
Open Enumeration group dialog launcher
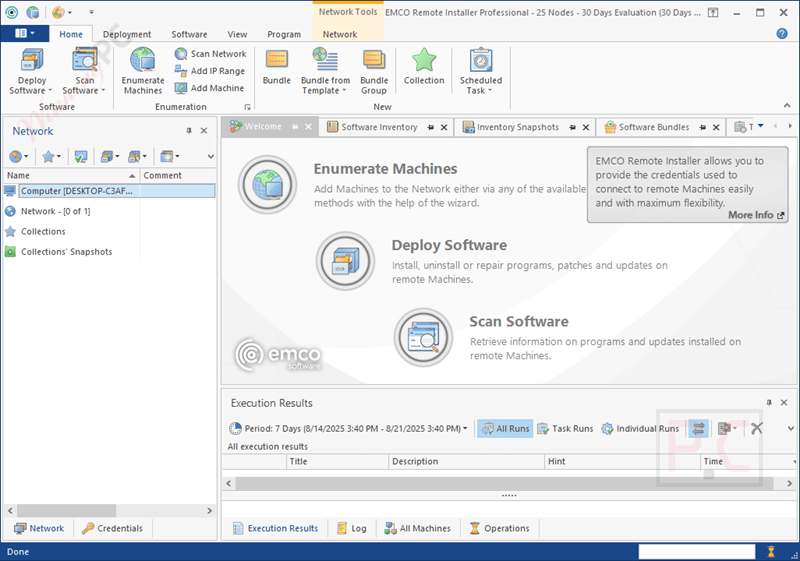pyautogui.click(x=247, y=107)
